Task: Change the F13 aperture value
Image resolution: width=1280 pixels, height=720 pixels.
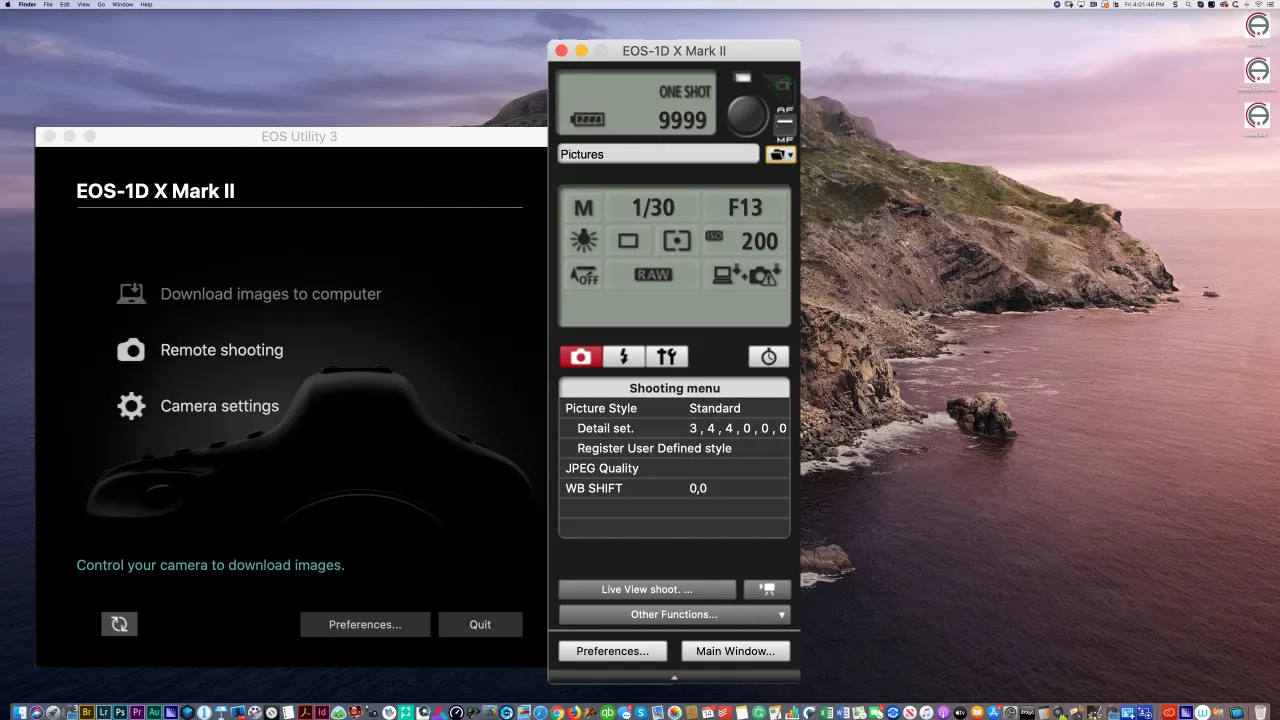Action: coord(745,208)
